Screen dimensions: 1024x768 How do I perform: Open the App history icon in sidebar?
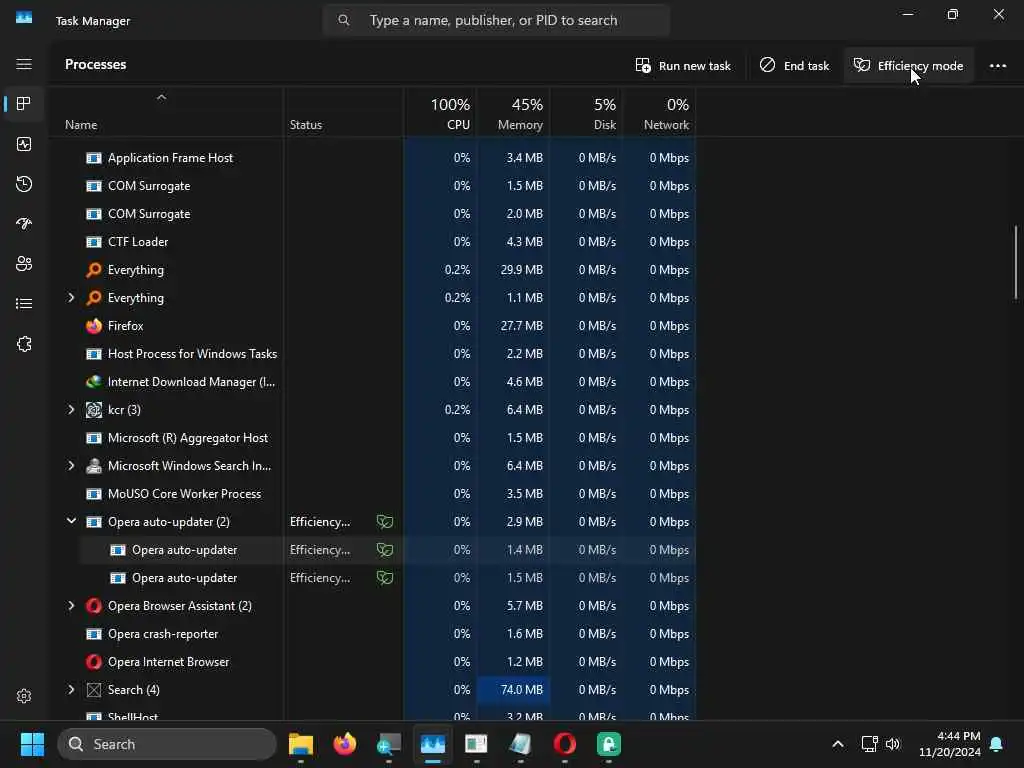[x=24, y=184]
